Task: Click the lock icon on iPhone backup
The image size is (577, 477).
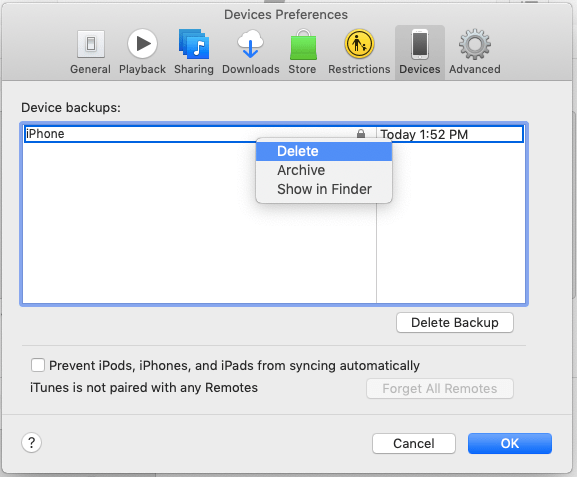Action: tap(361, 134)
